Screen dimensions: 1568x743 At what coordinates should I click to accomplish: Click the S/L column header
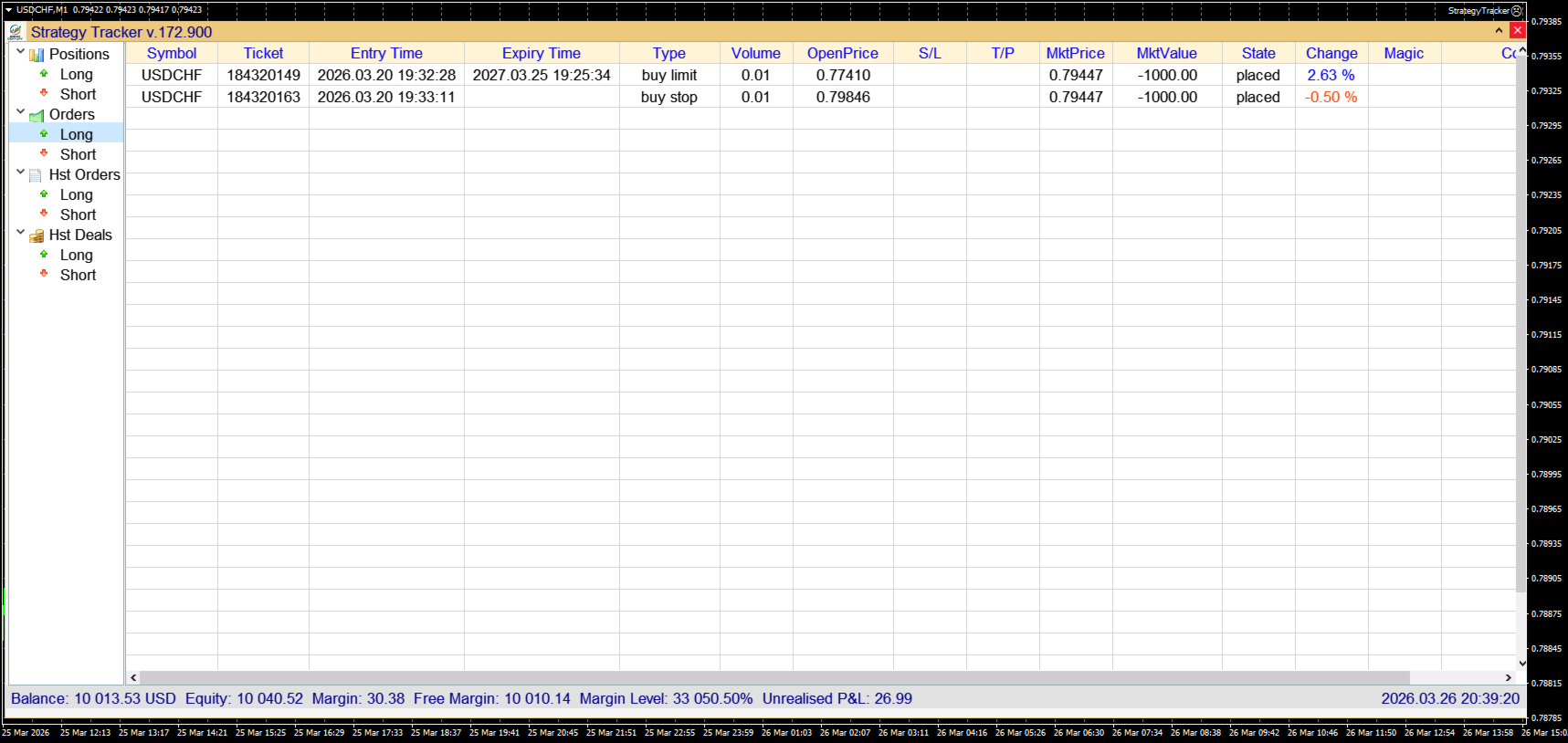[930, 54]
